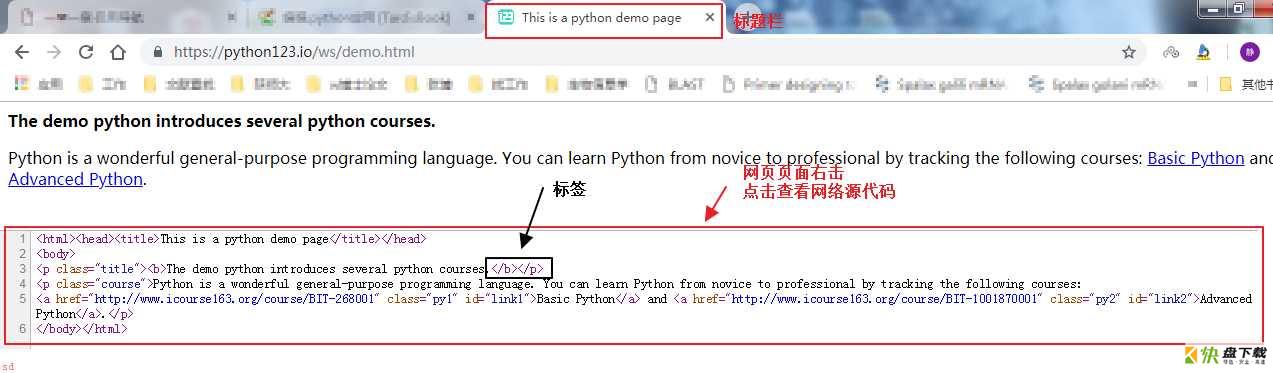Image resolution: width=1273 pixels, height=373 pixels.
Task: Bookmark this page with the star icon
Action: [x=1129, y=52]
